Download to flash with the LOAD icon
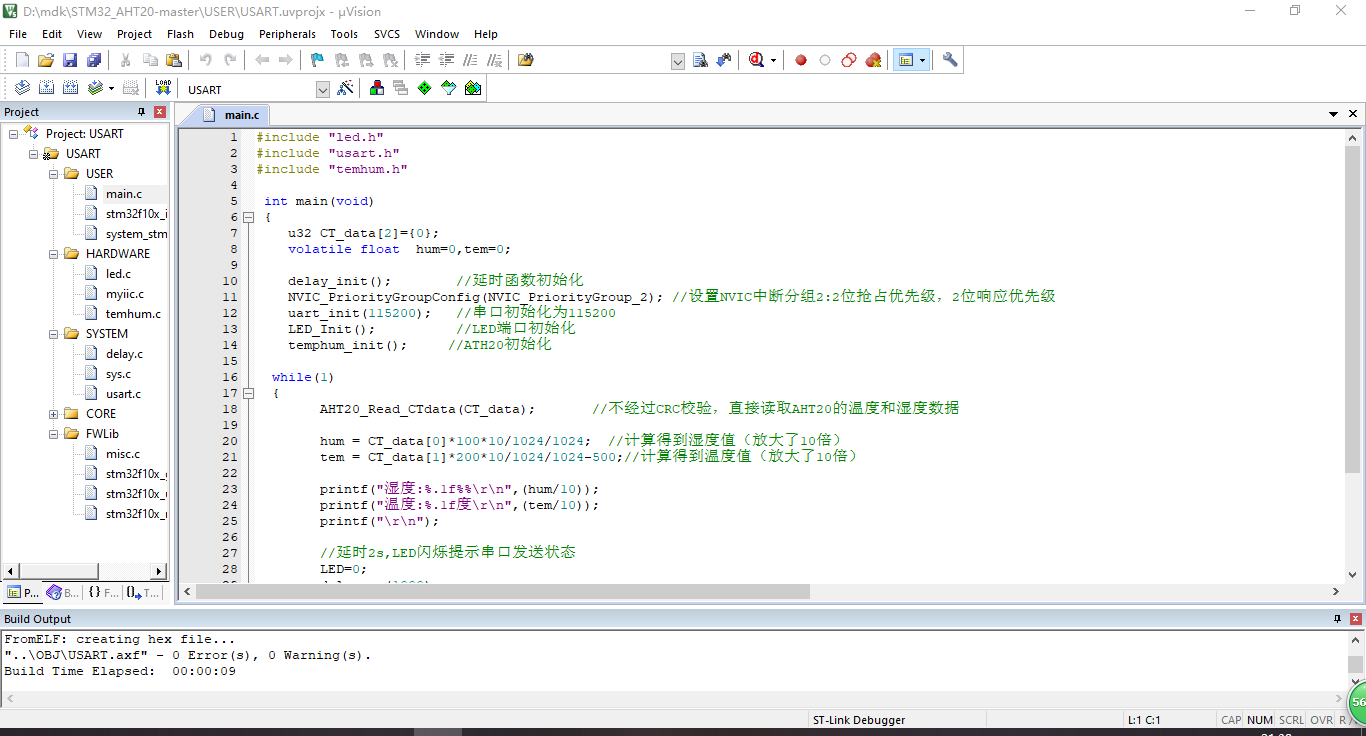The height and width of the screenshot is (736, 1366). (163, 88)
